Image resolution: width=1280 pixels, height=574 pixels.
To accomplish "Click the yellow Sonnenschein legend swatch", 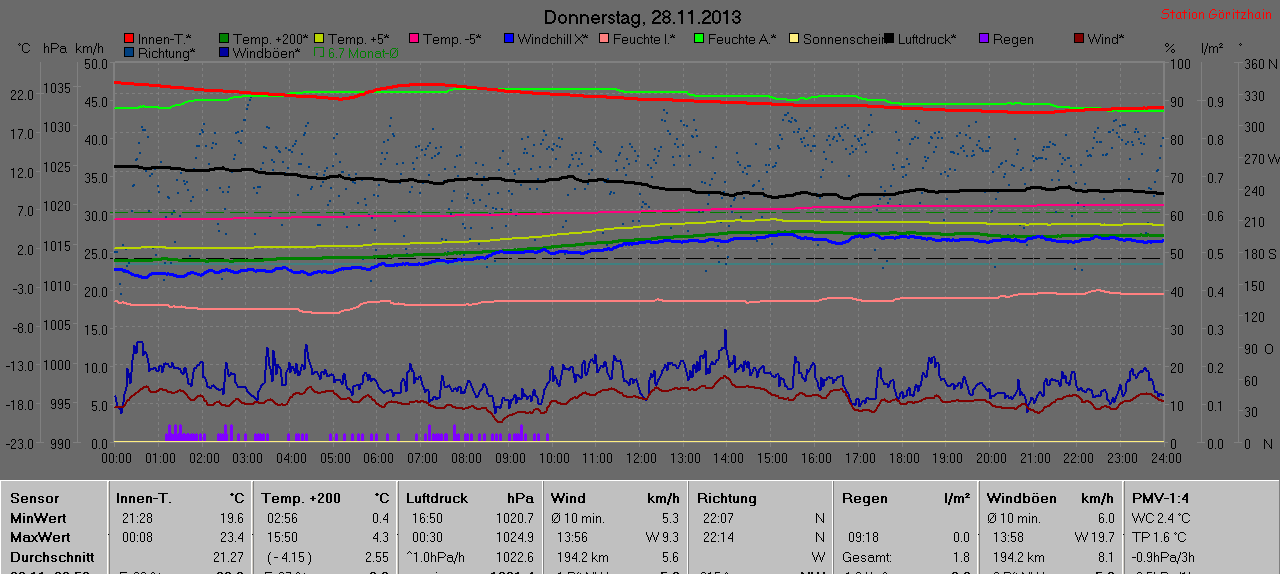I will [794, 39].
